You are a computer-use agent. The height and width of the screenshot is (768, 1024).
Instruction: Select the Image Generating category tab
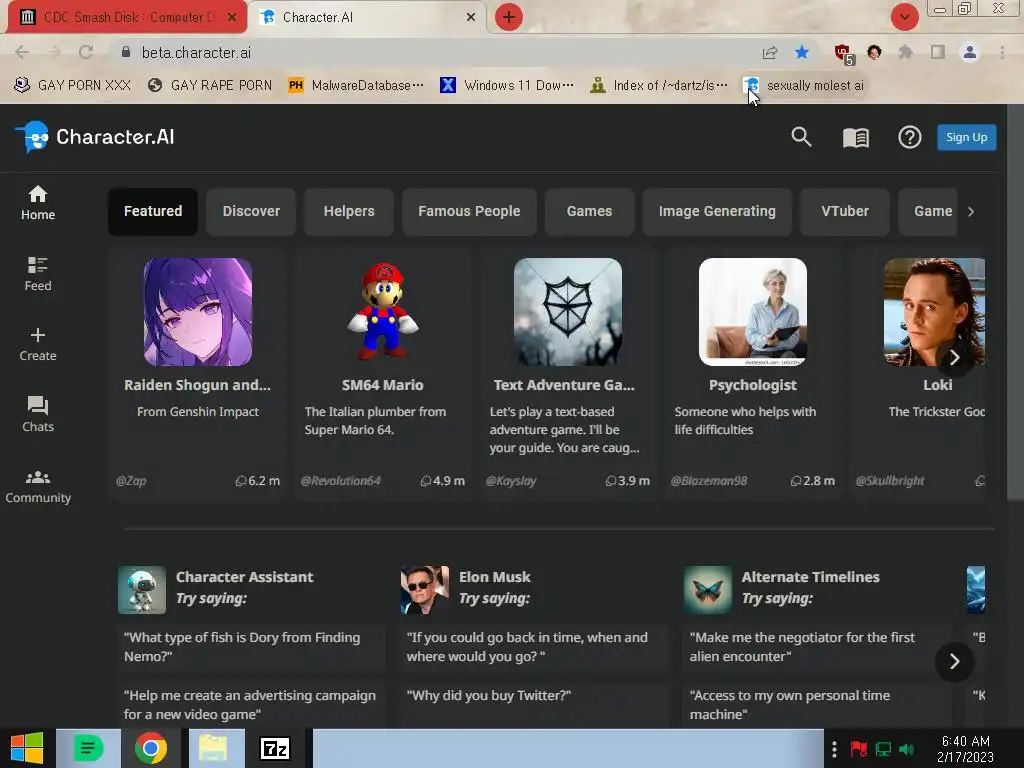(x=717, y=212)
